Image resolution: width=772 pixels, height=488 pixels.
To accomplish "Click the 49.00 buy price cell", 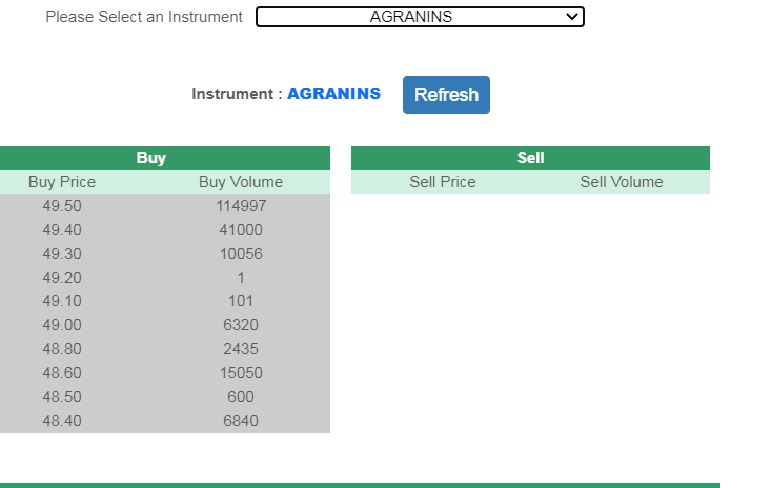I will 62,325.
